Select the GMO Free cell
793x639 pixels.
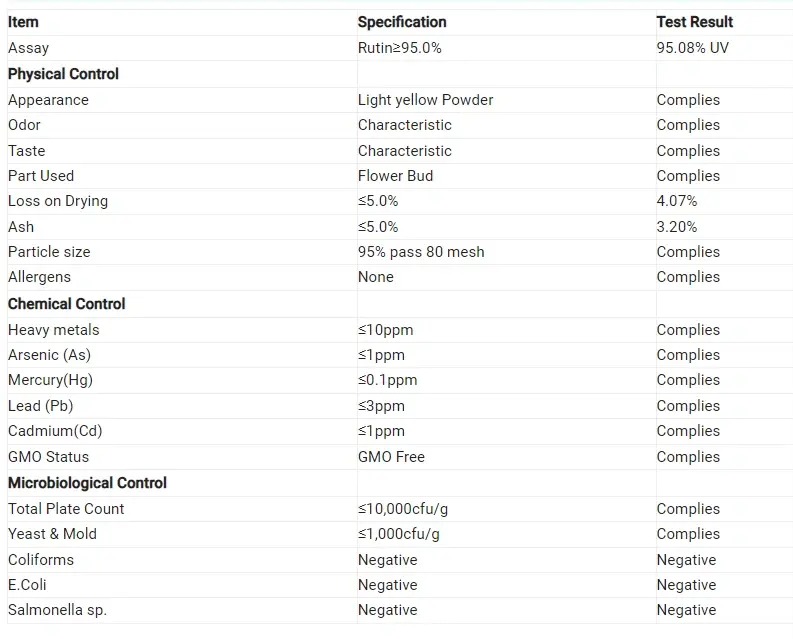[391, 457]
